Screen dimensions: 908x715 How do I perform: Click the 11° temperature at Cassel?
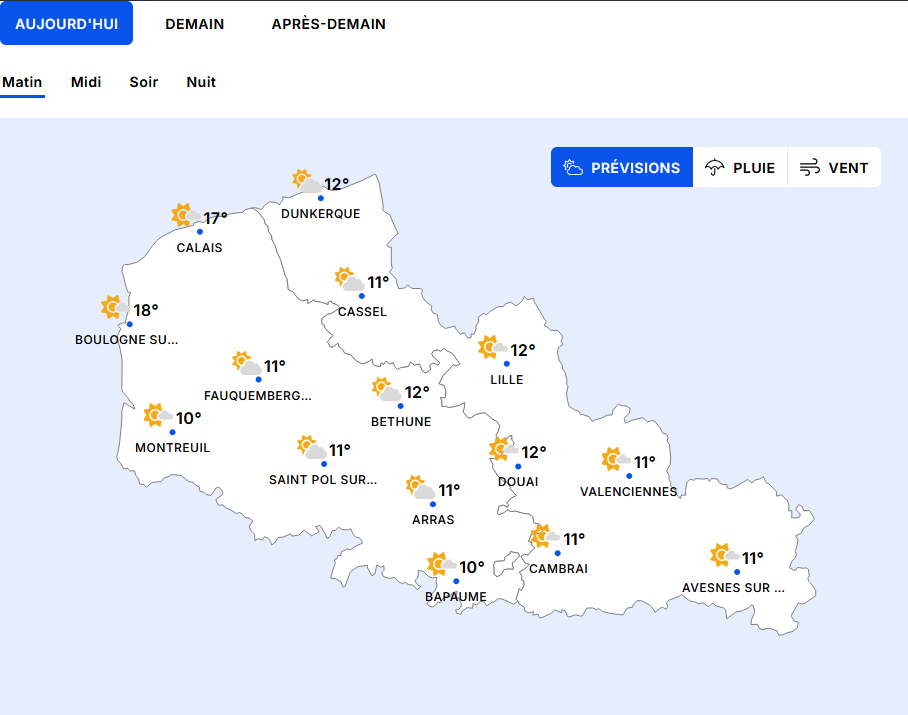tap(378, 283)
